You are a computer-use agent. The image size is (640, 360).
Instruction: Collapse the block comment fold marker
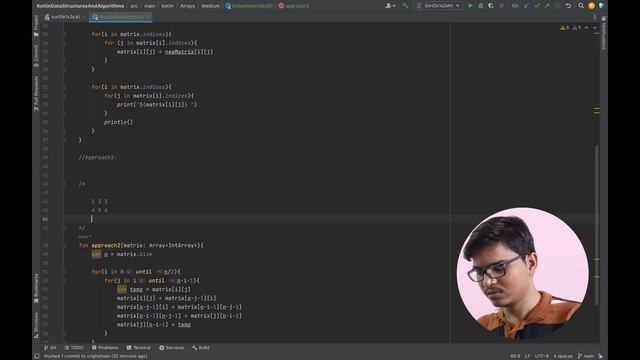(x=63, y=184)
